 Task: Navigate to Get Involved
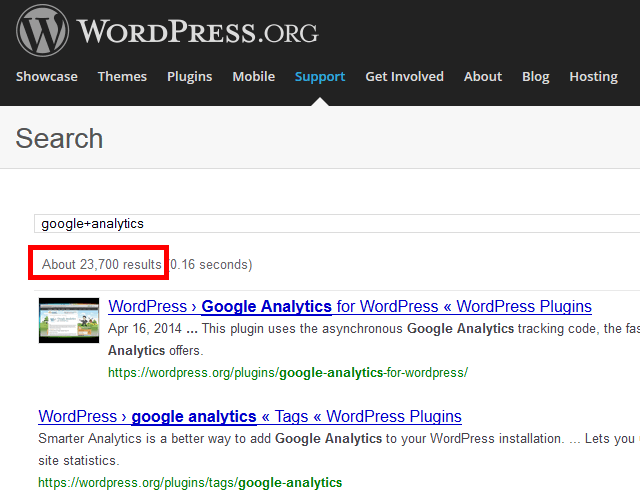click(404, 76)
